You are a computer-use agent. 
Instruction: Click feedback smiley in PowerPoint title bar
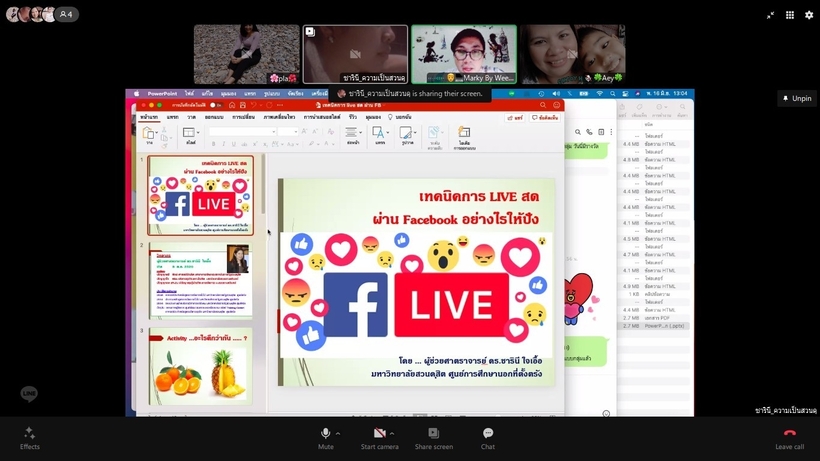pos(556,105)
